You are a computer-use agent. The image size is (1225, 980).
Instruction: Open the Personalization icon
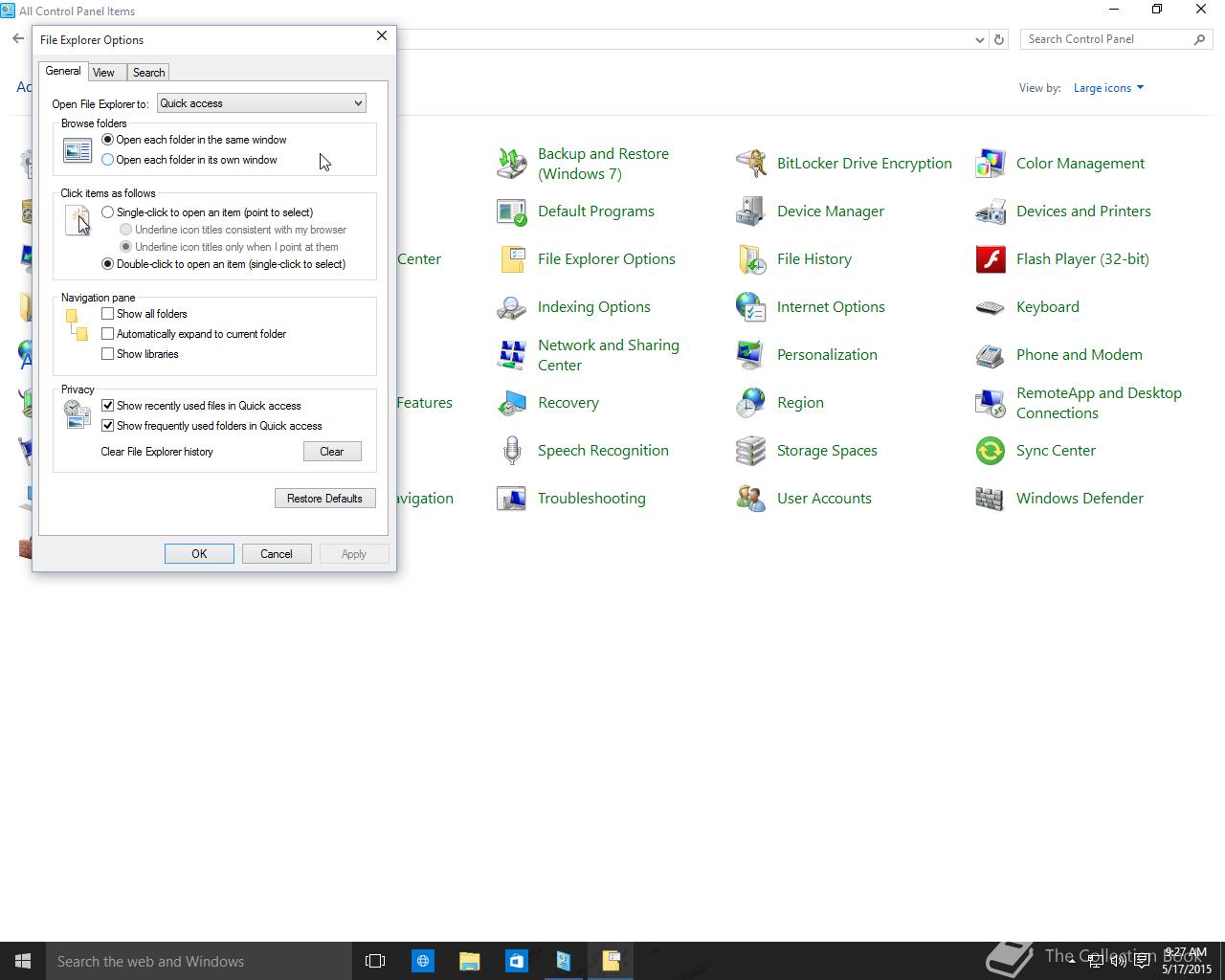pyautogui.click(x=751, y=355)
